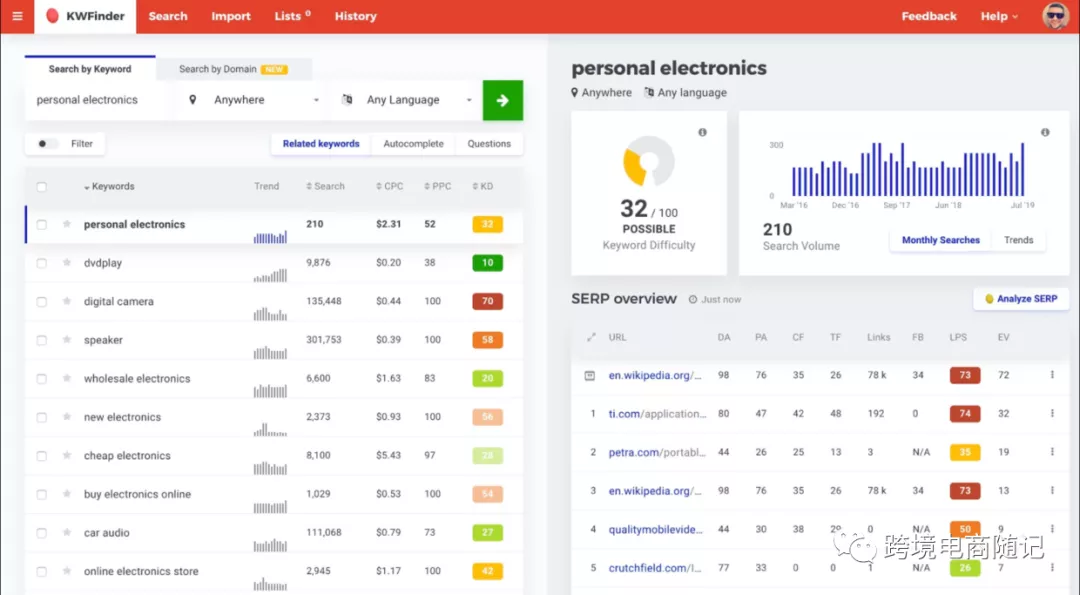Open the Anywhere location dropdown

(253, 100)
